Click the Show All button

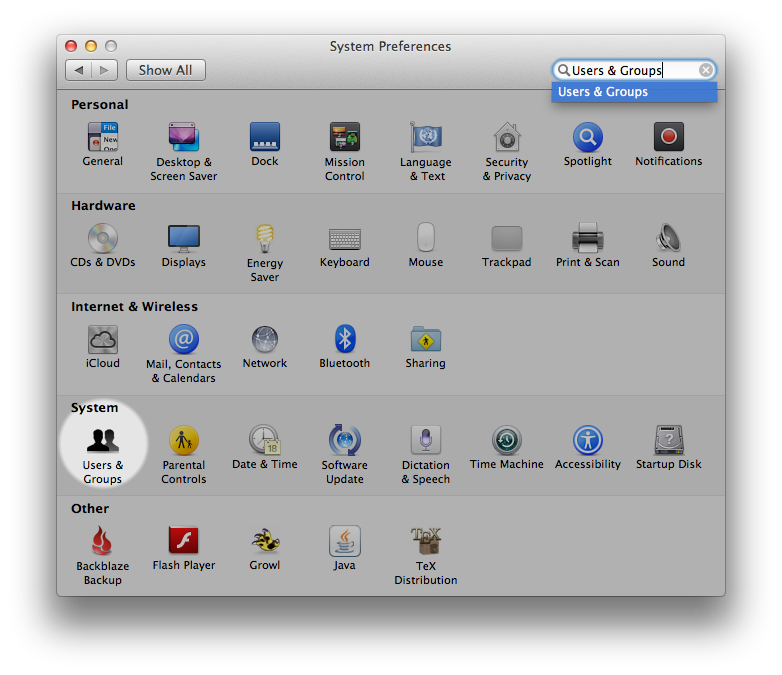[165, 70]
